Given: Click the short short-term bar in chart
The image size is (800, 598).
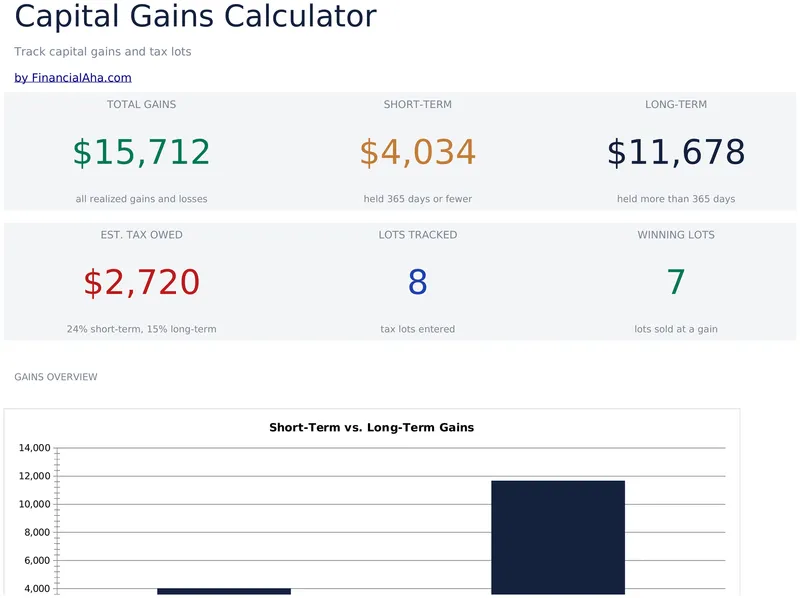Looking at the screenshot, I should coord(224,591).
